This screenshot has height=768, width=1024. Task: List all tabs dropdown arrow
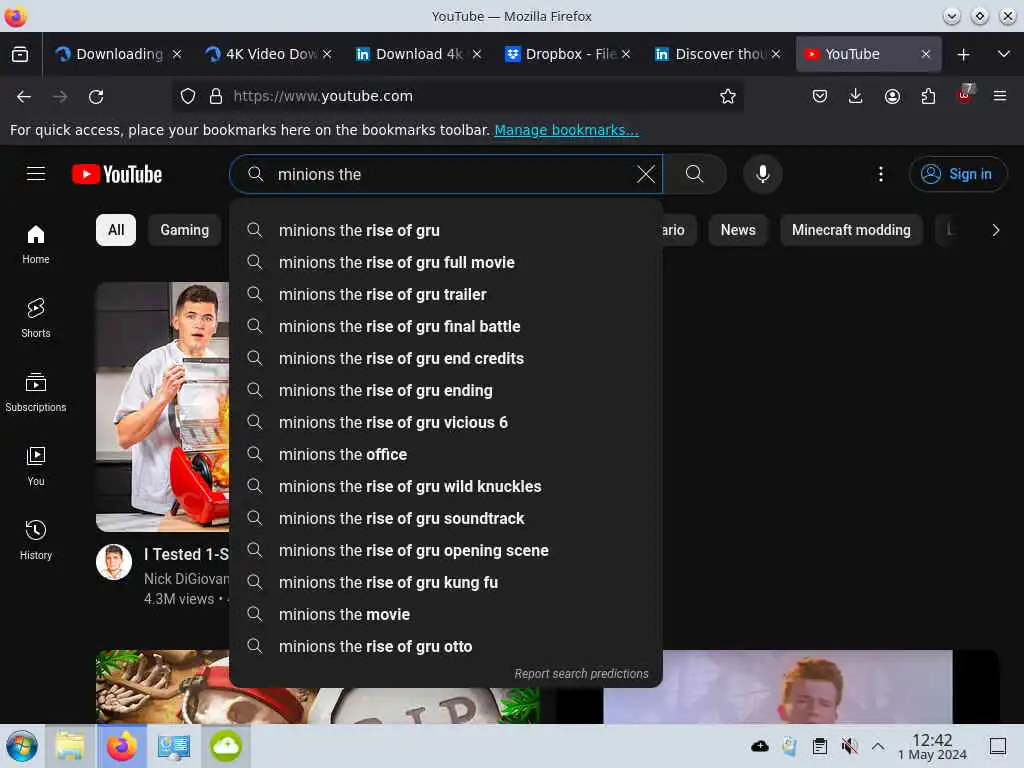pyautogui.click(x=1004, y=54)
